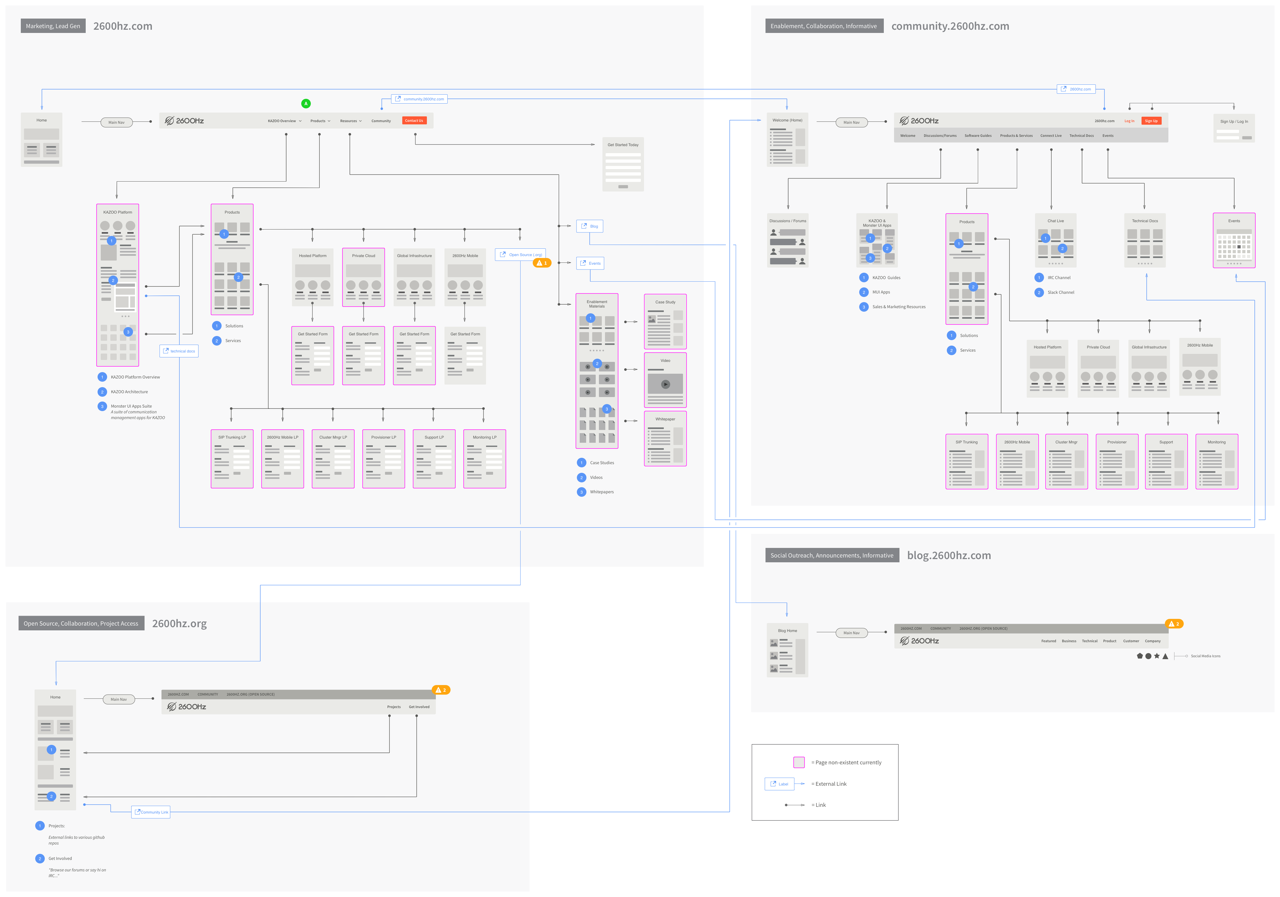Click the green plus icon above the main nav bar

click(306, 103)
